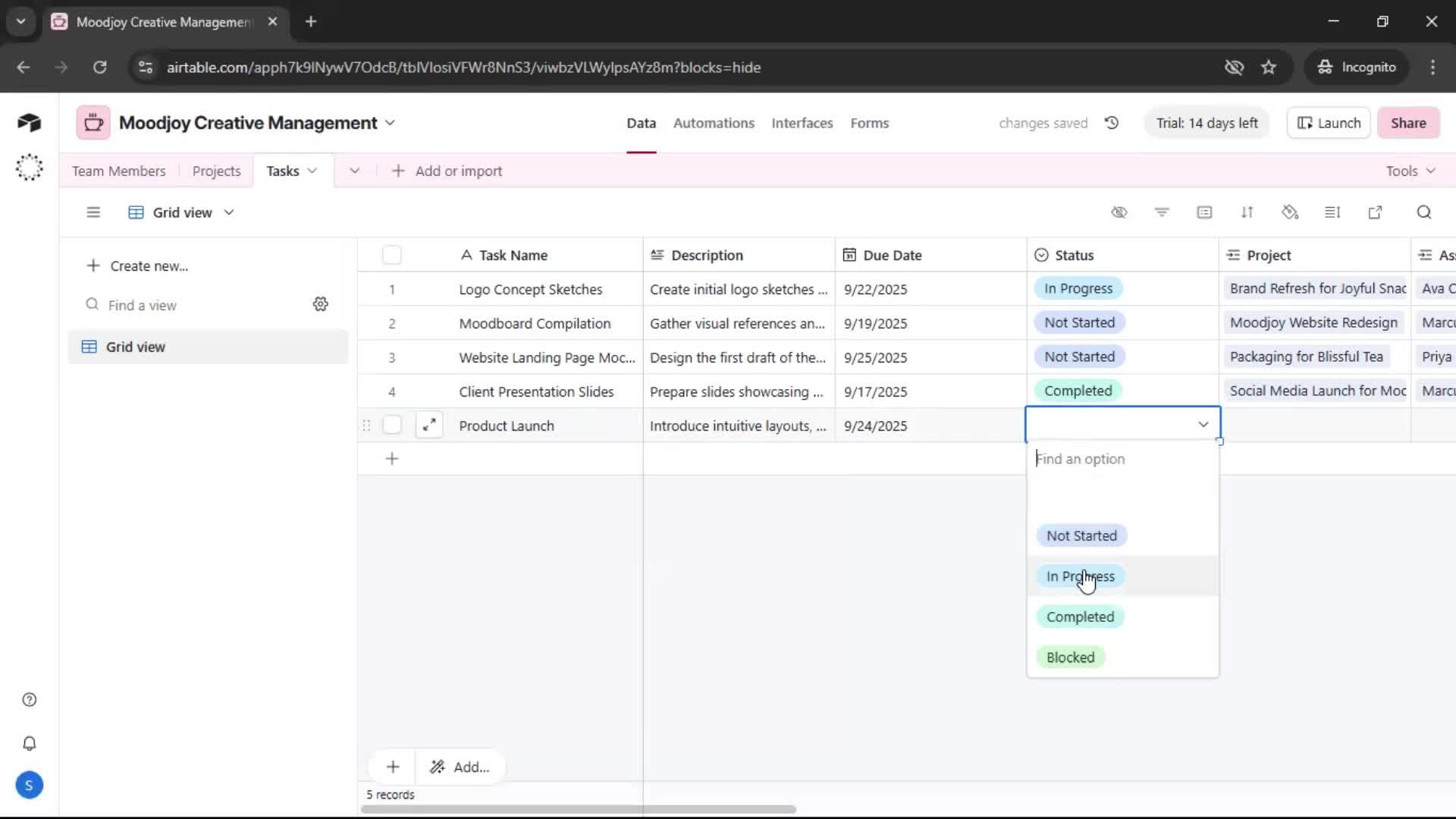Open the filter records icon

(1162, 212)
